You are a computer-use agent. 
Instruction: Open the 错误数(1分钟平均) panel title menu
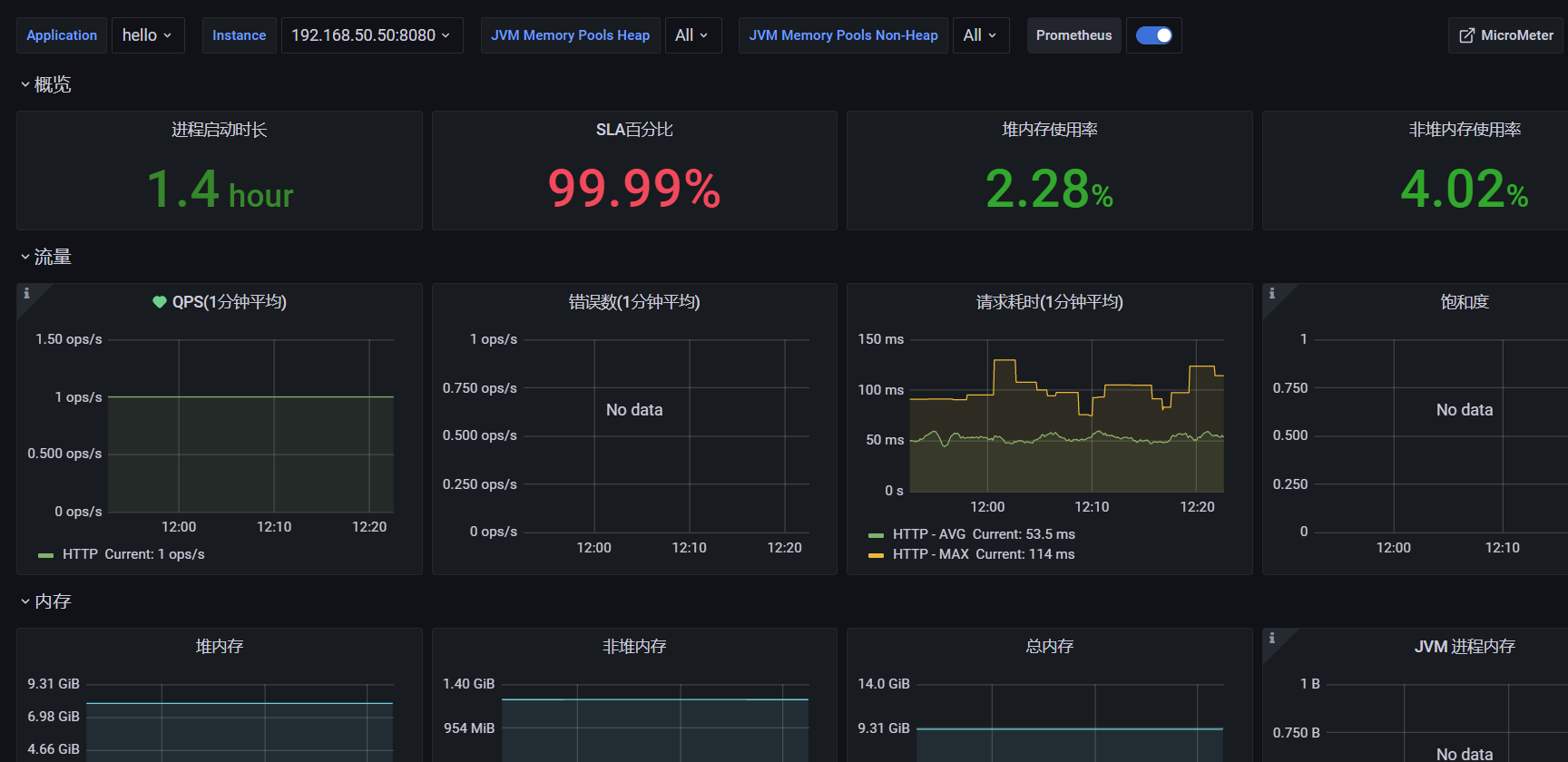point(633,302)
